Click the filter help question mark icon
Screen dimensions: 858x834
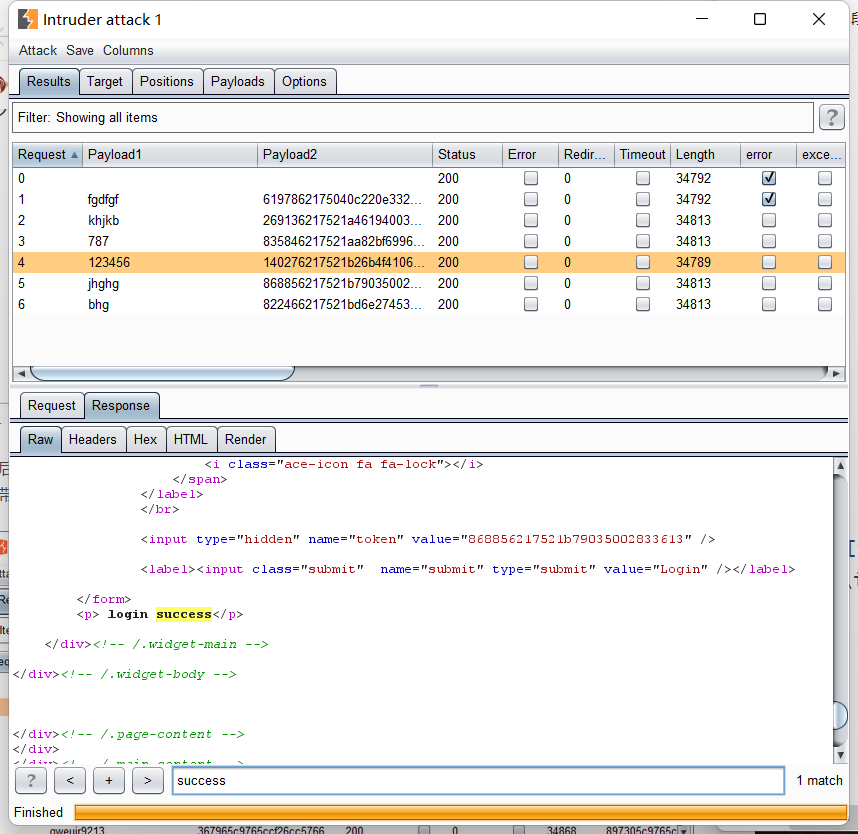(831, 118)
